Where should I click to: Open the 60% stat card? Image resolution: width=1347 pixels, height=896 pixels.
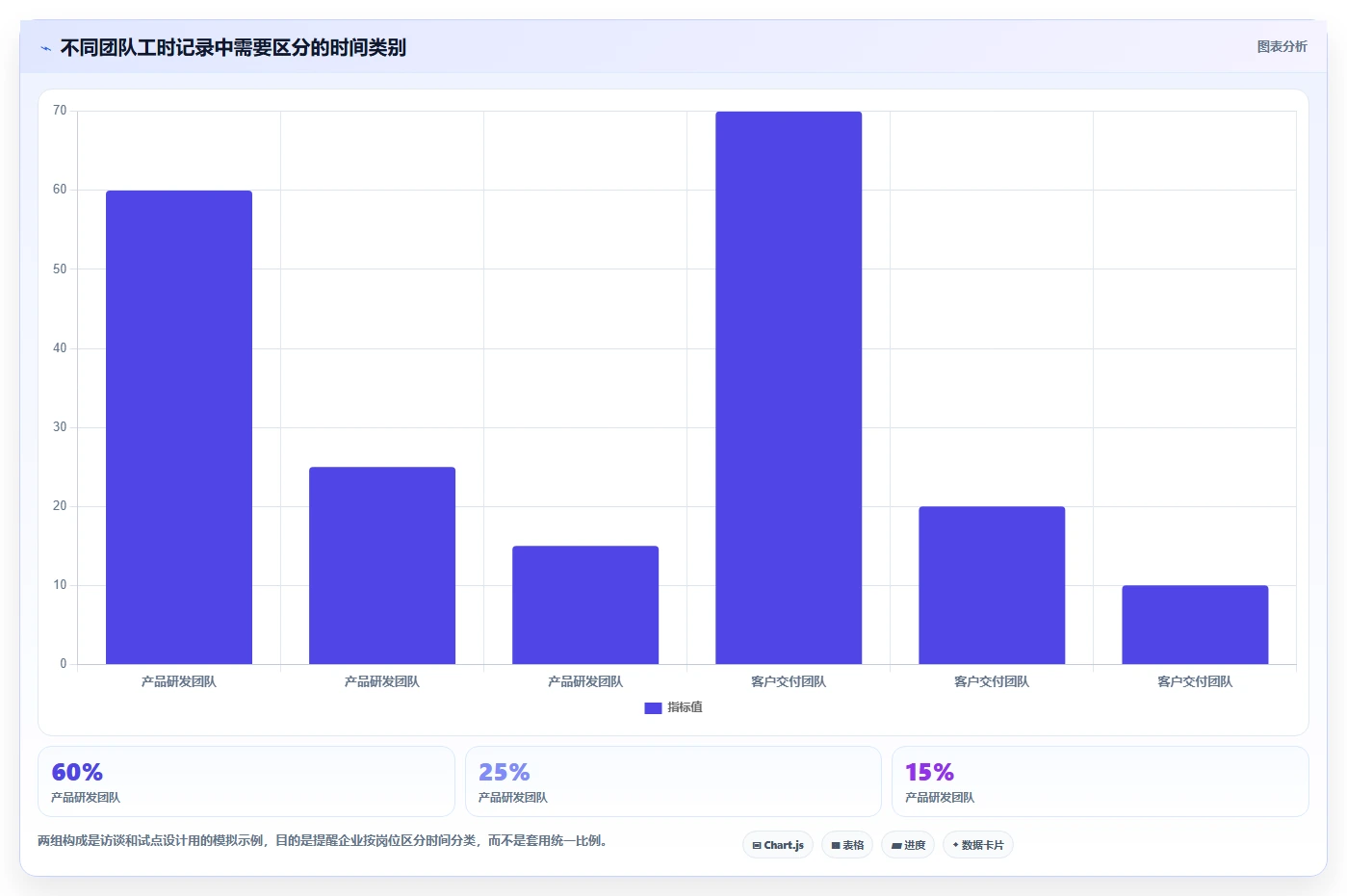pos(246,781)
